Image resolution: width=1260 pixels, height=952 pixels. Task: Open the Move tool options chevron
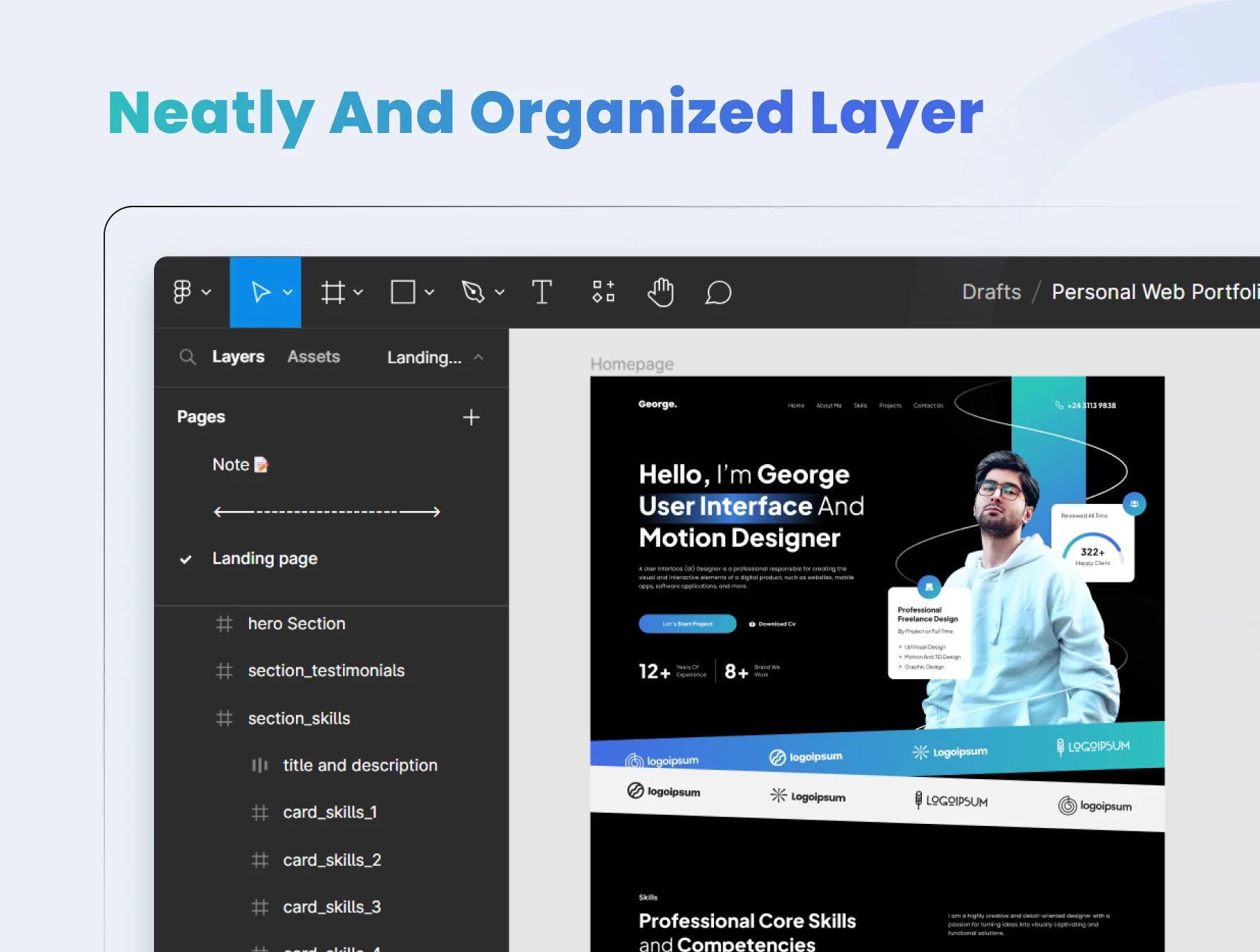coord(288,292)
